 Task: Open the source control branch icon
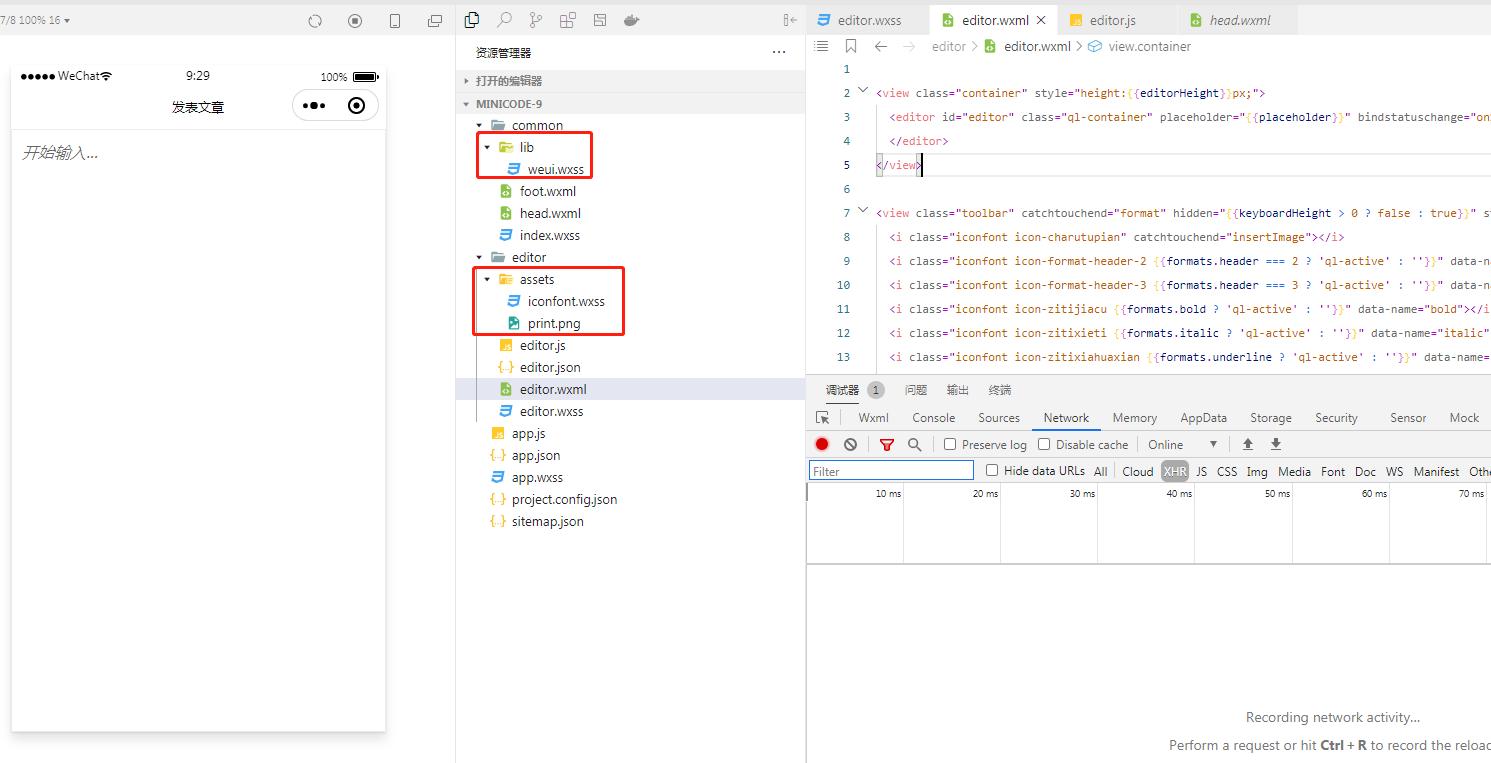click(536, 20)
